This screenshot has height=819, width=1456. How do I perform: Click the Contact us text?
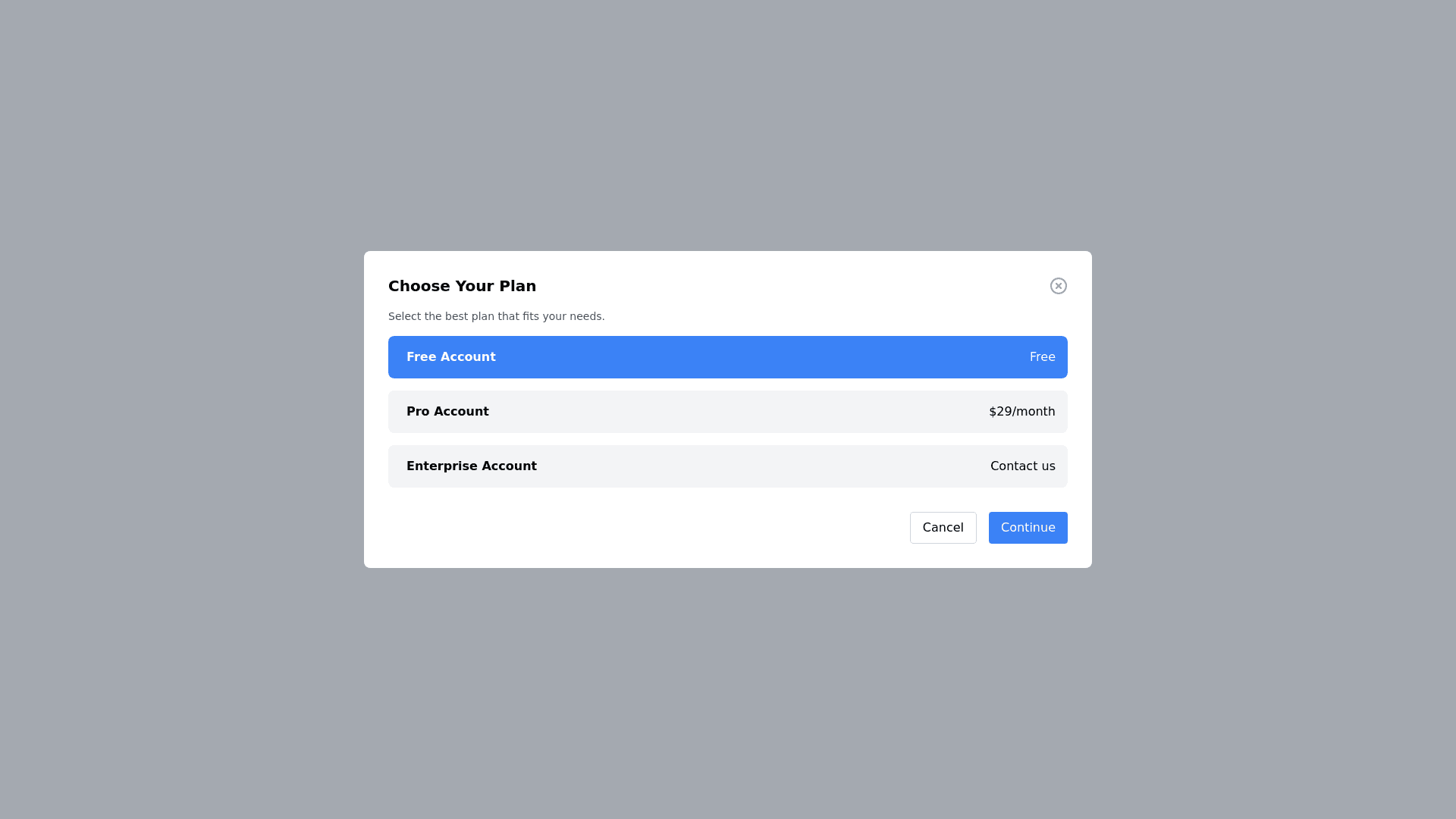(1022, 466)
